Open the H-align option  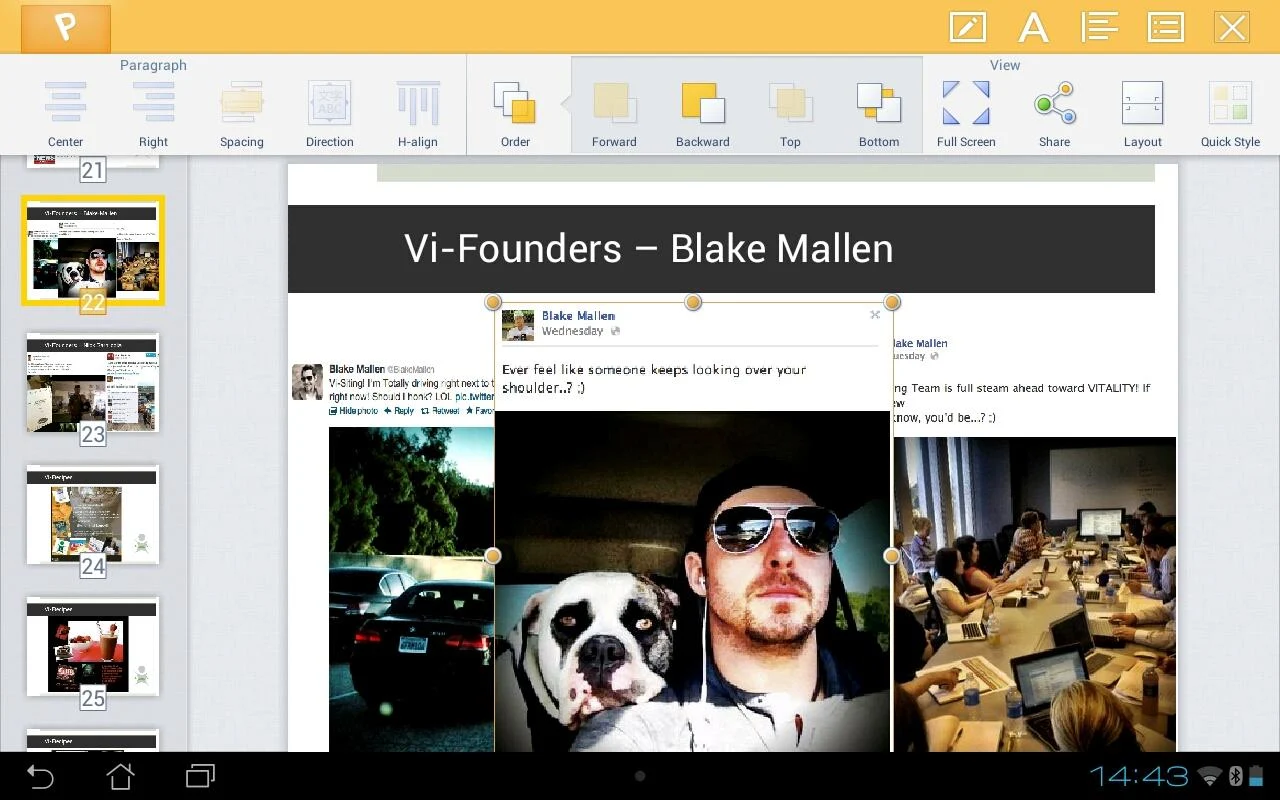(418, 113)
